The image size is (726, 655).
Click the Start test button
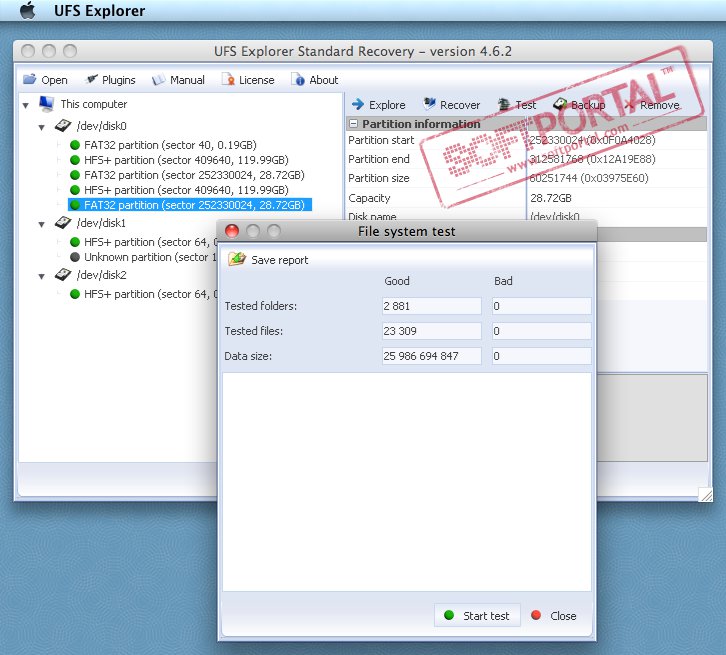pyautogui.click(x=477, y=615)
